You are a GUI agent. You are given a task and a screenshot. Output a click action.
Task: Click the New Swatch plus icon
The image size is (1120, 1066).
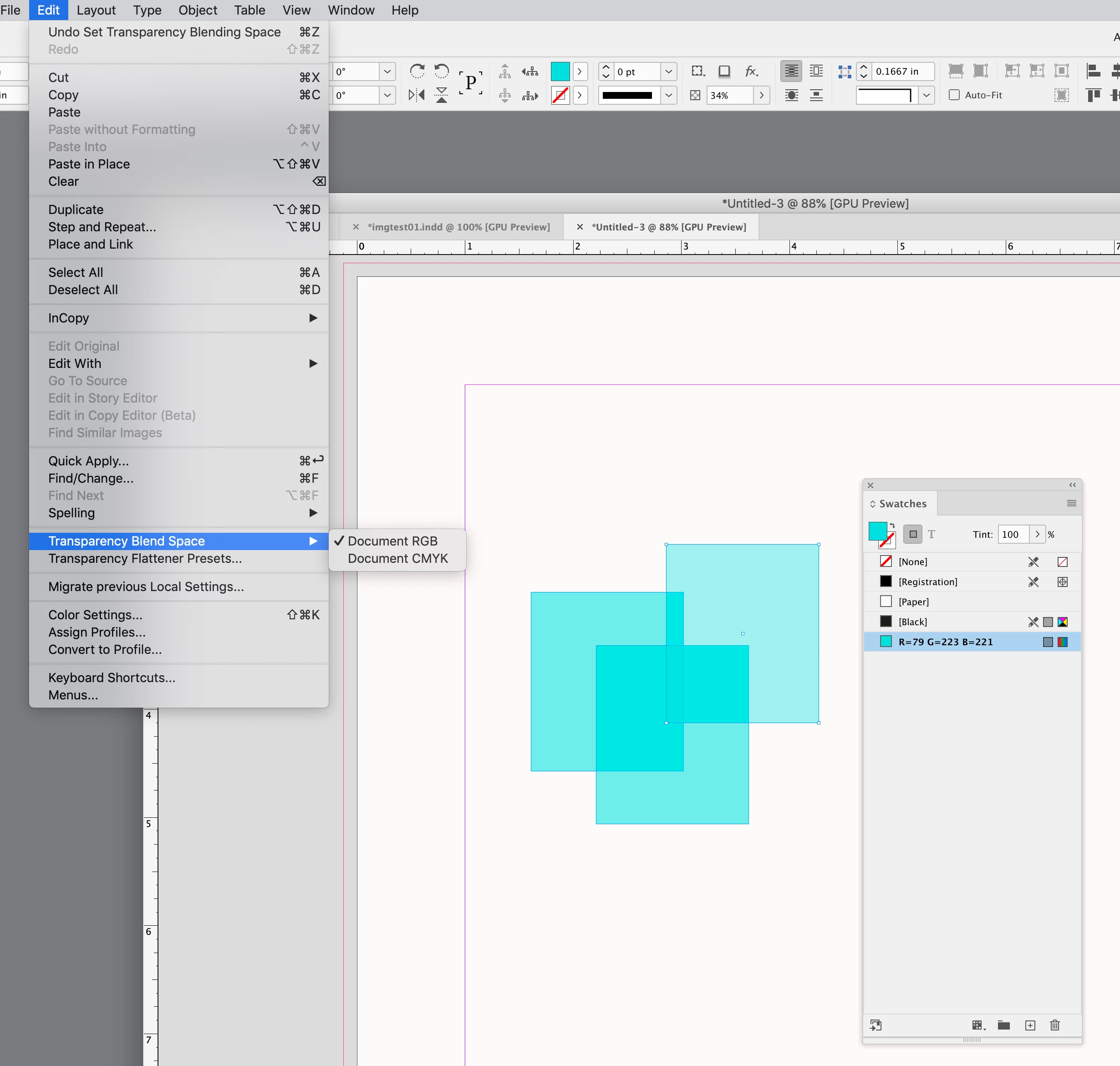pyautogui.click(x=1030, y=1025)
